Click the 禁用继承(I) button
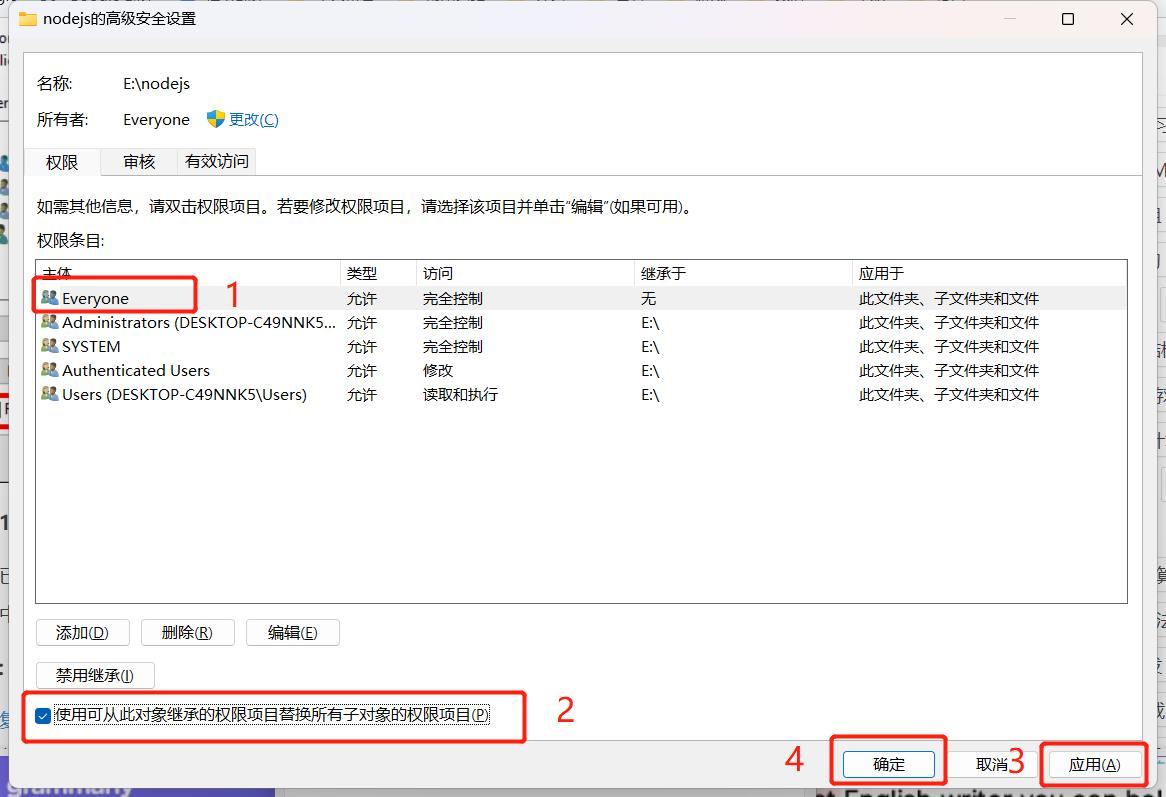Image resolution: width=1166 pixels, height=797 pixels. [x=95, y=675]
